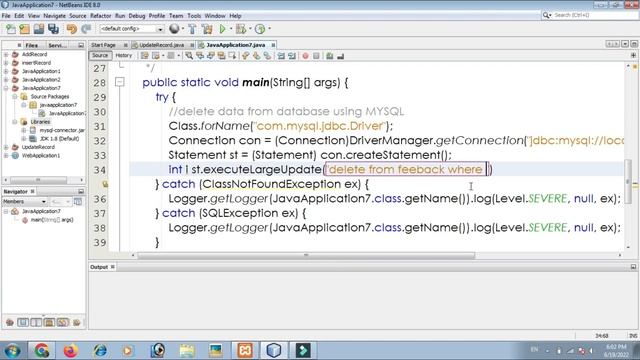
Task: Switch to the UpdateRecord.java tab
Action: [162, 45]
